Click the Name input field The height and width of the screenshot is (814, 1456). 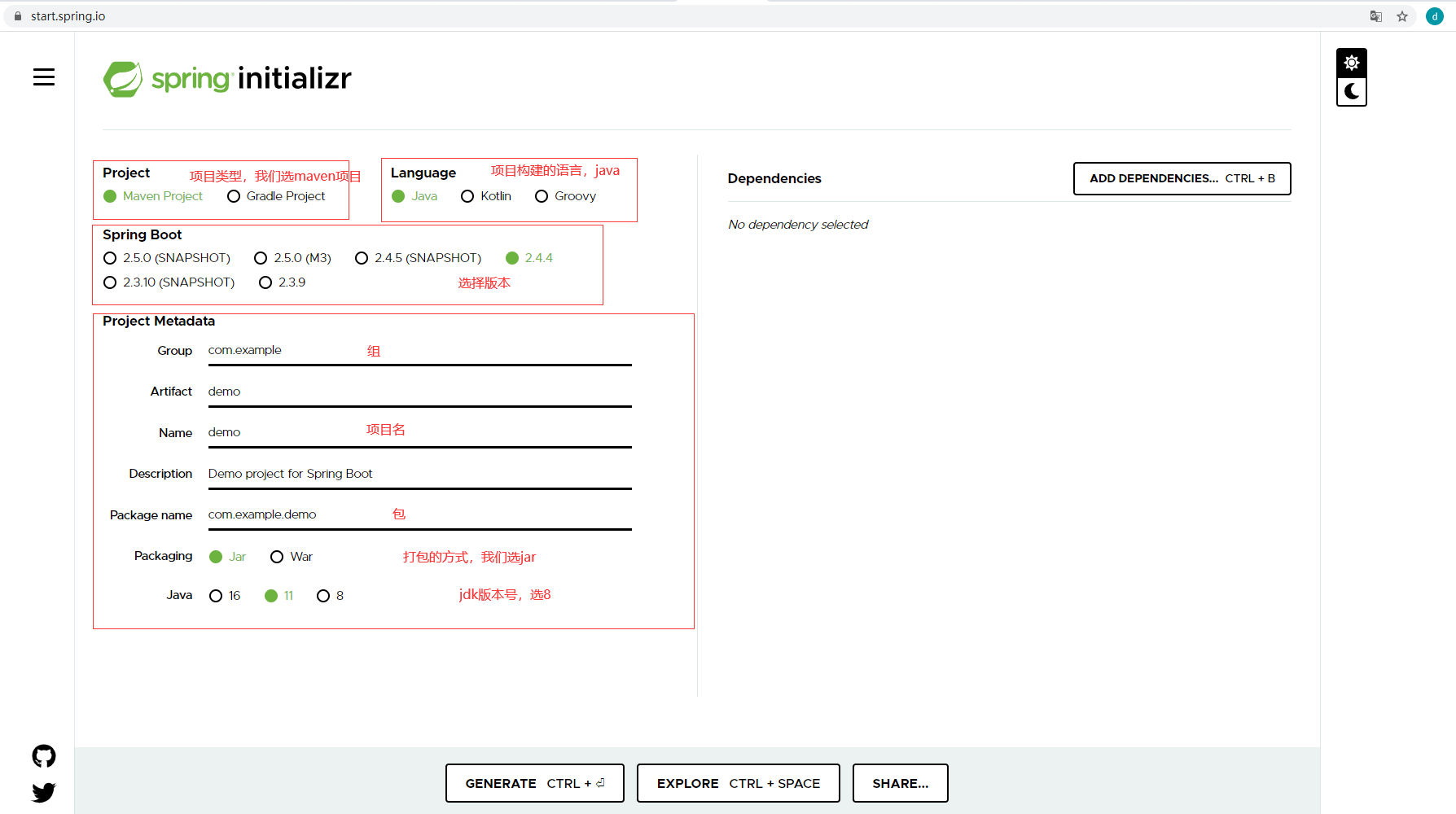tap(420, 433)
